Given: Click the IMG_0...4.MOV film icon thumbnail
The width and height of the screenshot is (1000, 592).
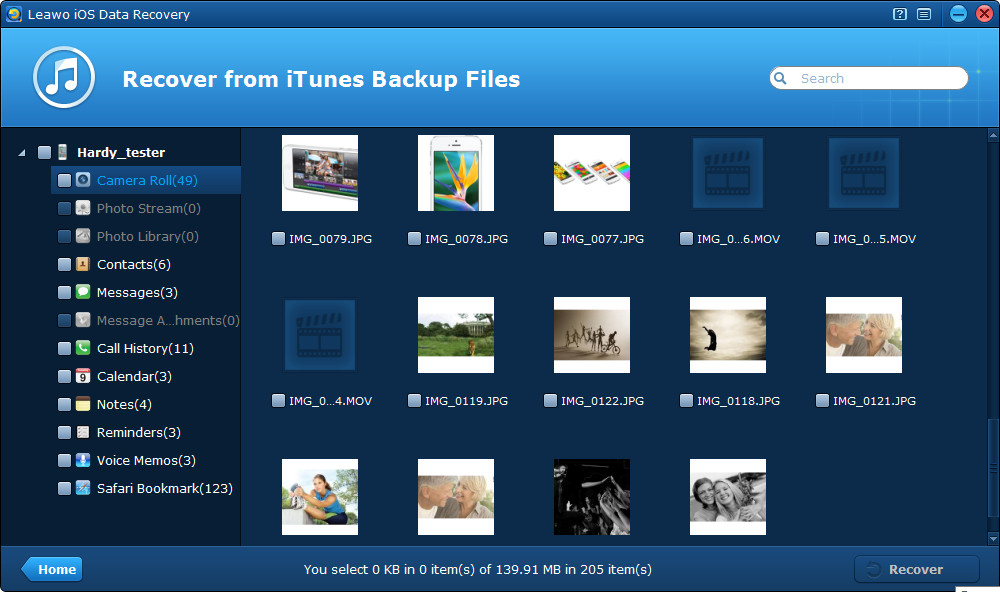Looking at the screenshot, I should (320, 335).
